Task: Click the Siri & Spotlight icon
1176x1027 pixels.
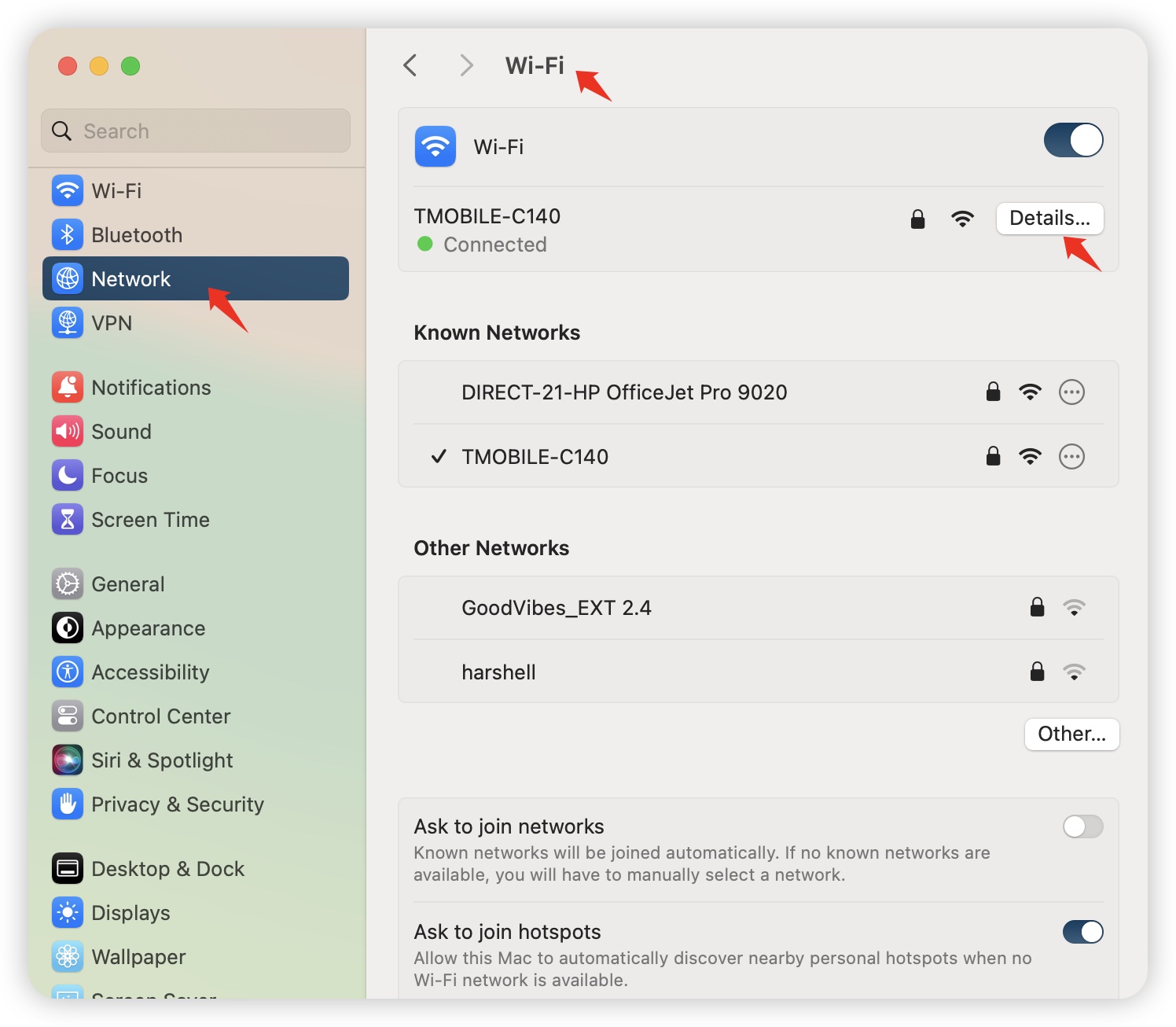Action: (68, 760)
